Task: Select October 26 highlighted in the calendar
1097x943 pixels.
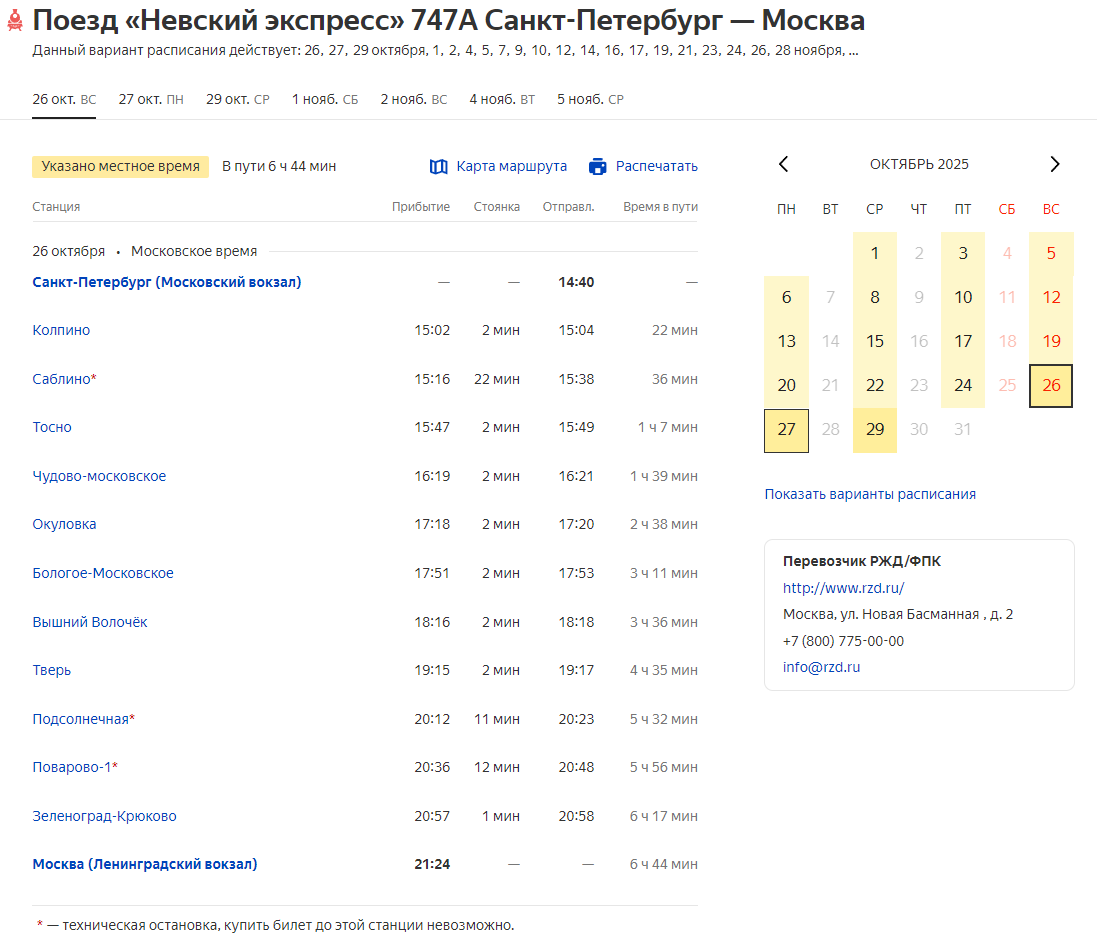Action: tap(1050, 384)
